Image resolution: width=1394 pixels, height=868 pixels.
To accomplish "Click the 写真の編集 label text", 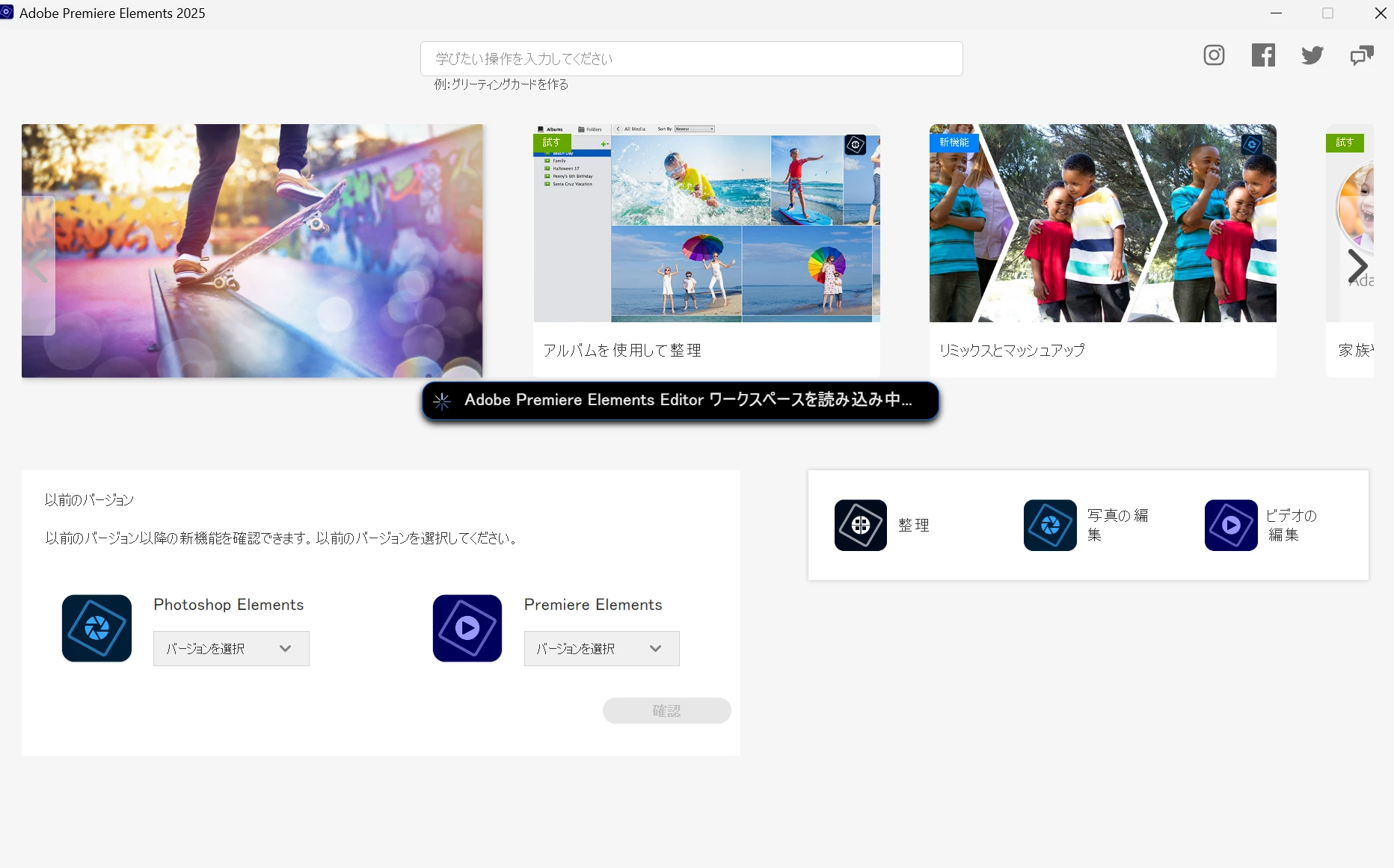I will [1118, 526].
